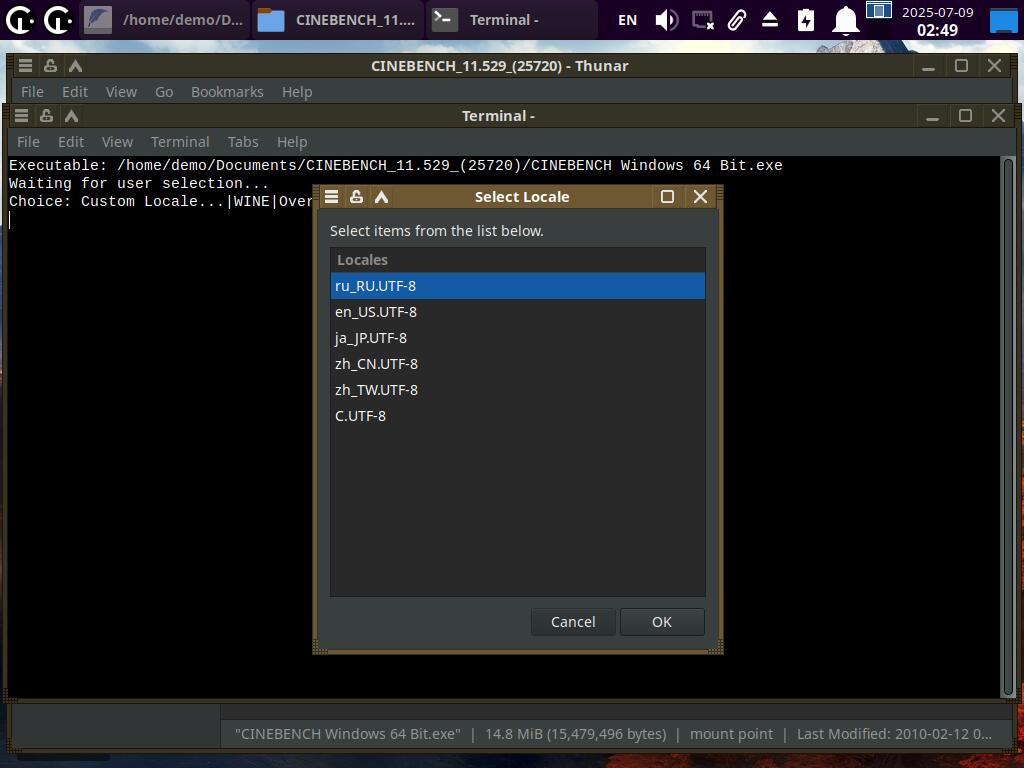Click the stick icon in Terminal titlebar
Image resolution: width=1024 pixels, height=768 pixels.
pos(46,116)
